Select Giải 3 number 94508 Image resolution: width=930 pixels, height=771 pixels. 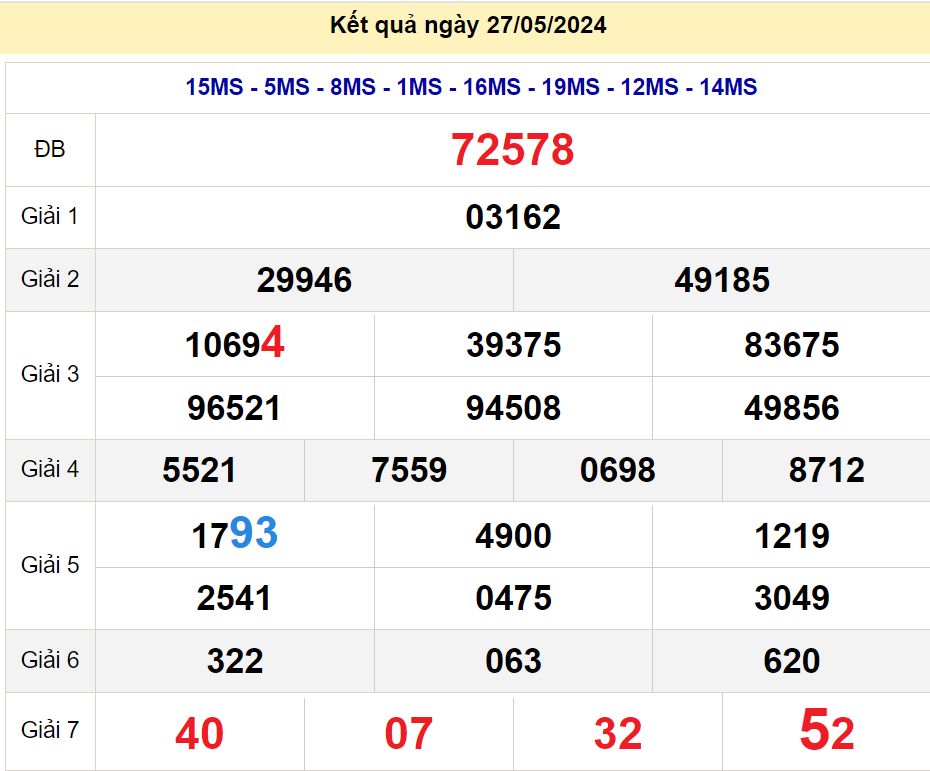click(x=513, y=408)
